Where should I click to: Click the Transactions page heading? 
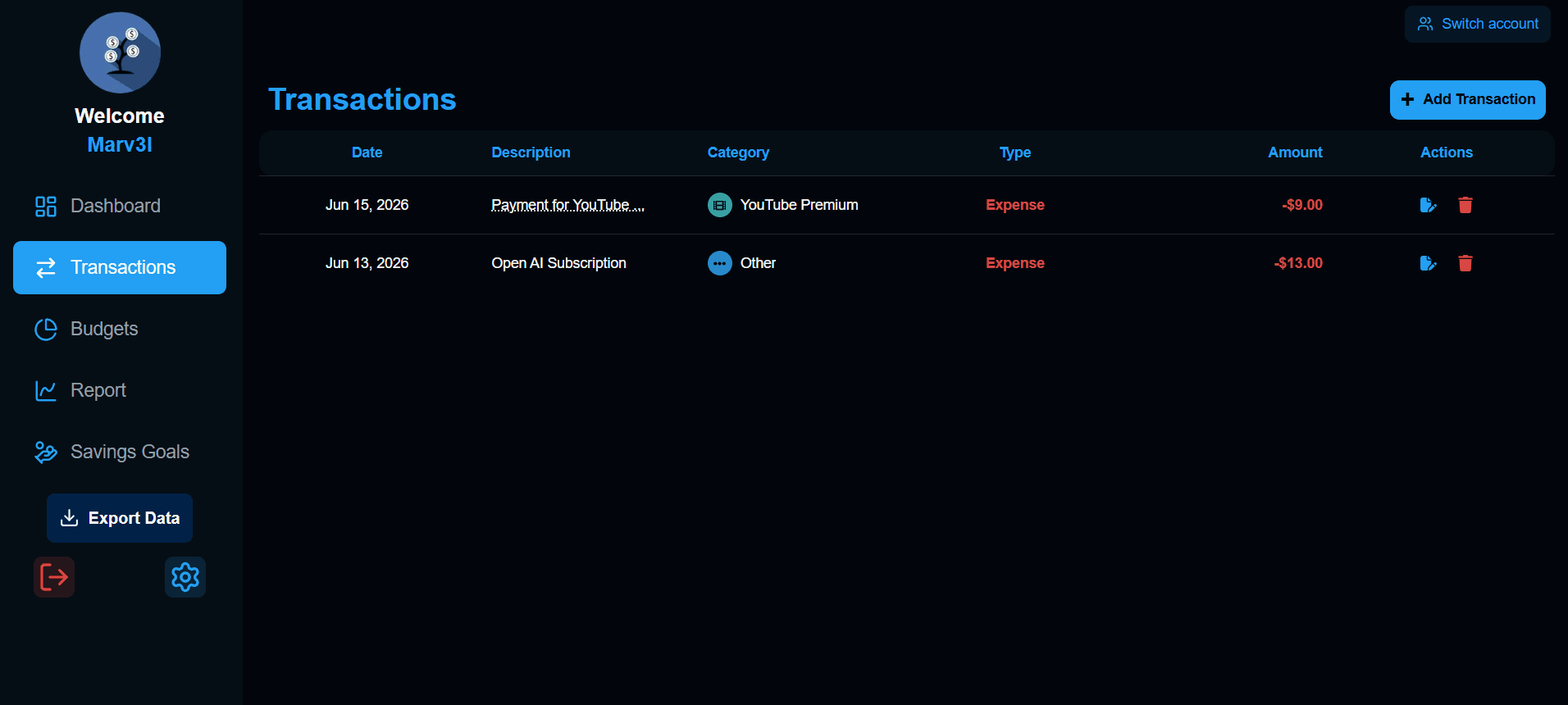click(362, 99)
